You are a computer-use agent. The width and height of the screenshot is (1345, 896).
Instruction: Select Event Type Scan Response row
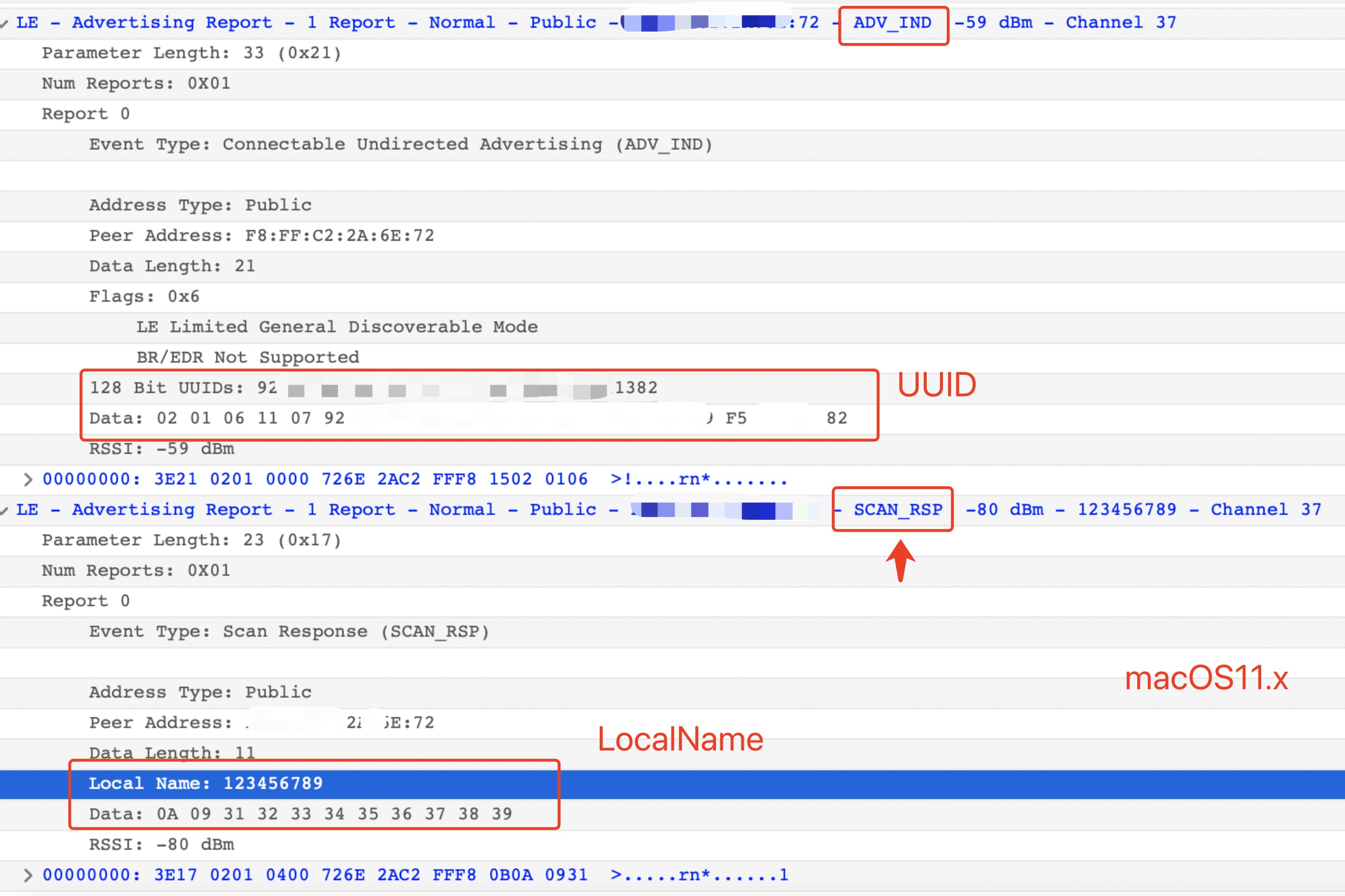[x=289, y=631]
